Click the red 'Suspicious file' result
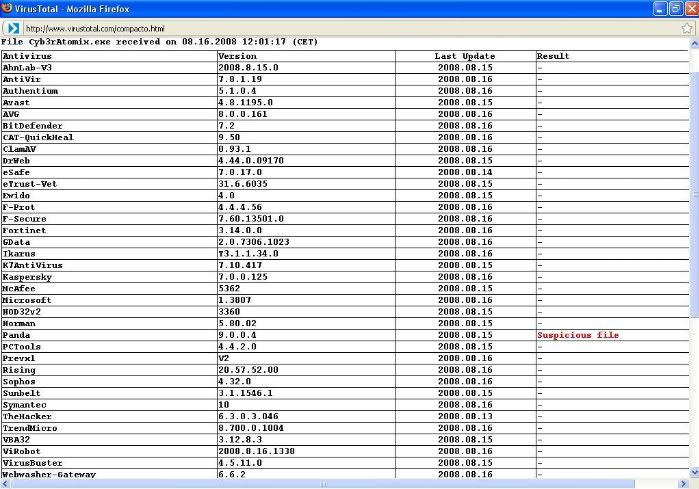This screenshot has height=489, width=699. point(578,335)
